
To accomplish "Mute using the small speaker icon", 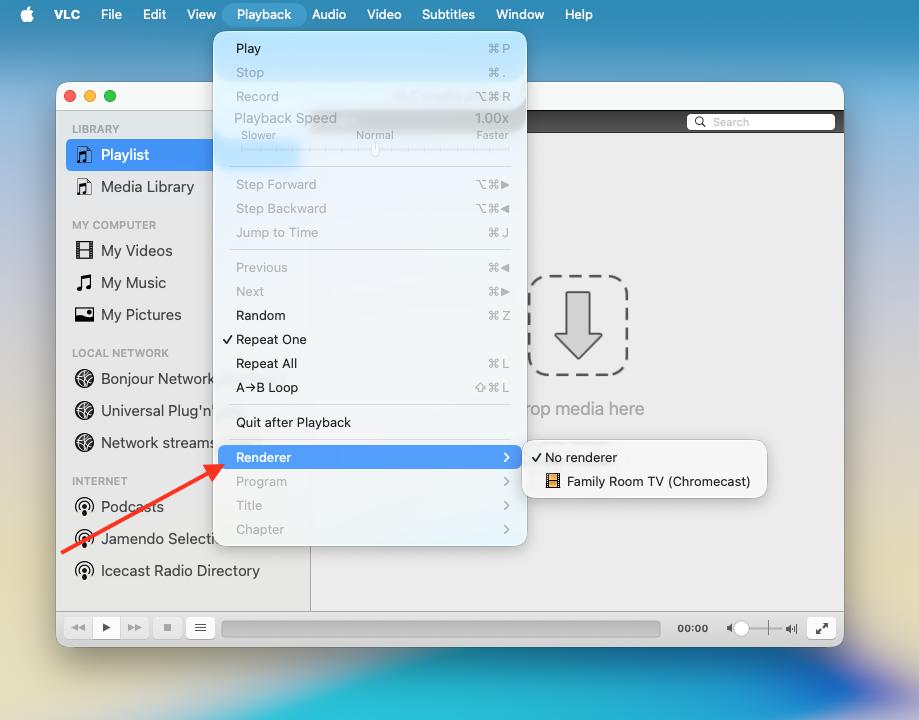I will click(730, 629).
